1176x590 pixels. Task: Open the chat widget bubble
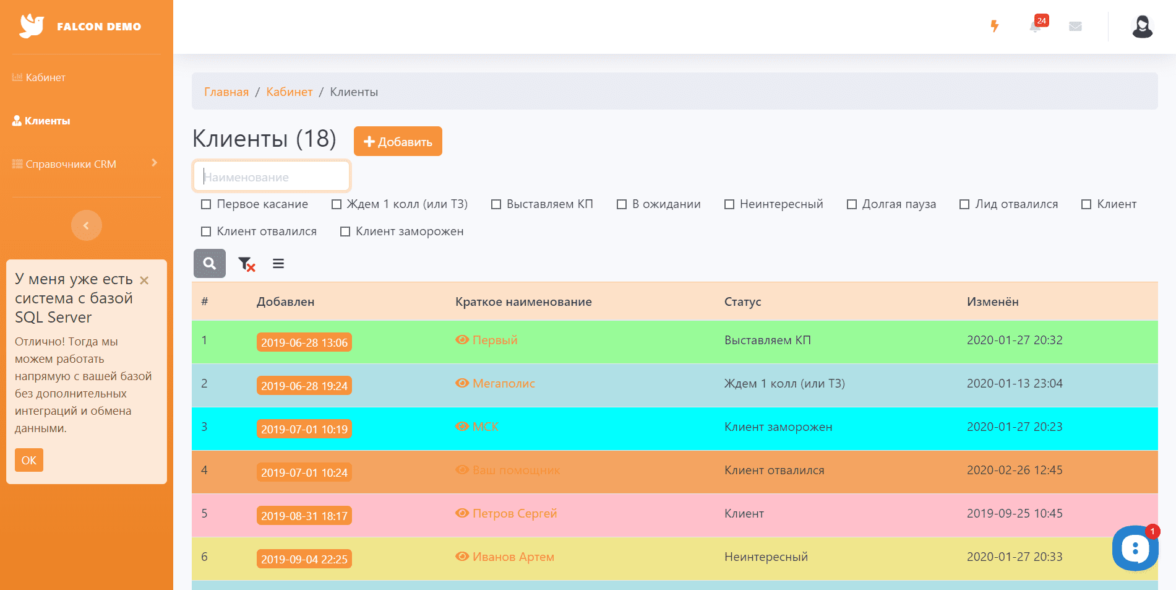coord(1134,548)
